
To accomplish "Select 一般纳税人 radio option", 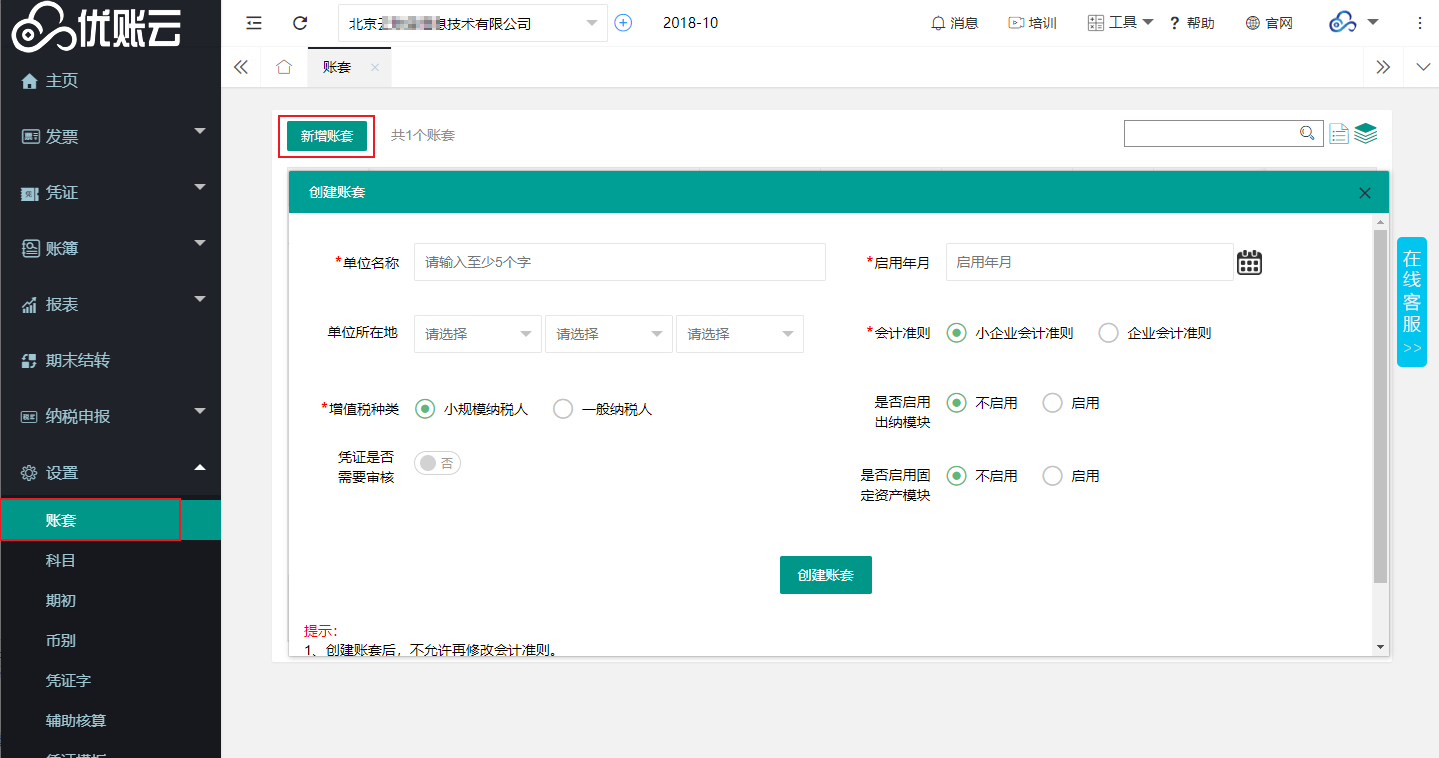I will pos(602,409).
